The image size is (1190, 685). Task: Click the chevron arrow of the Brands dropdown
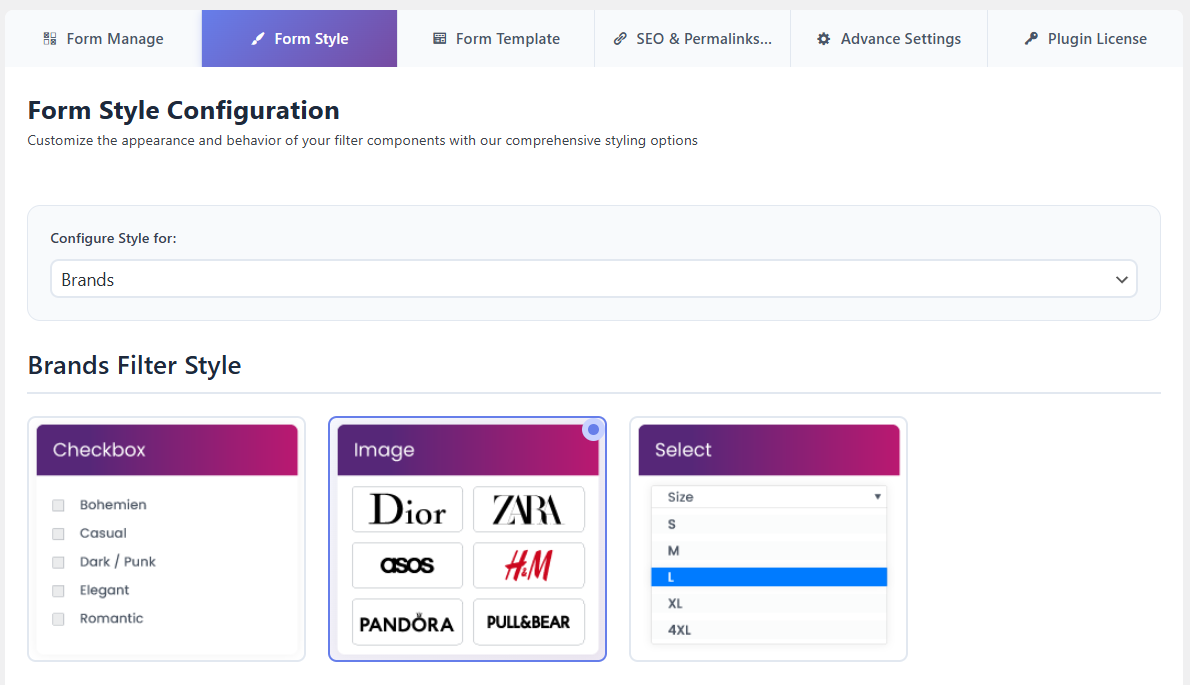pyautogui.click(x=1121, y=279)
